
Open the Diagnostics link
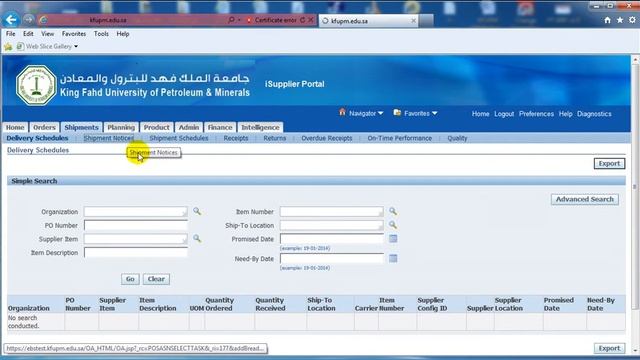pos(594,114)
